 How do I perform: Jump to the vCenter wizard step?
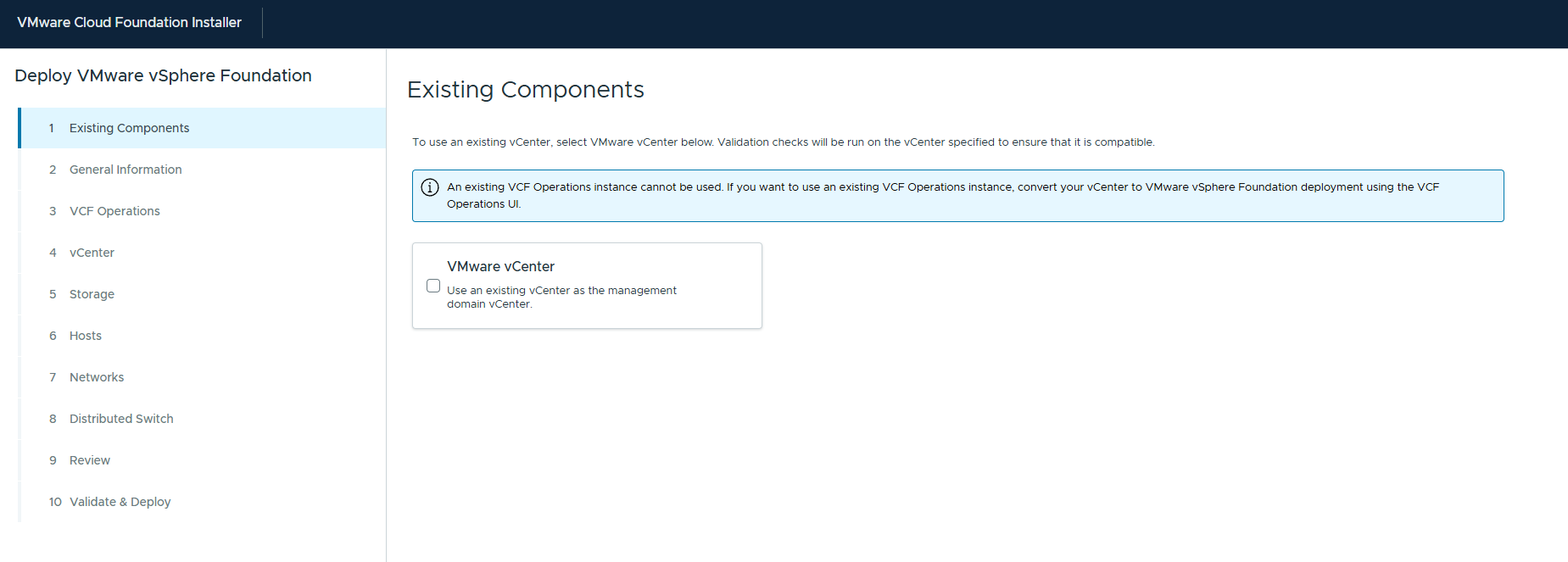(92, 253)
